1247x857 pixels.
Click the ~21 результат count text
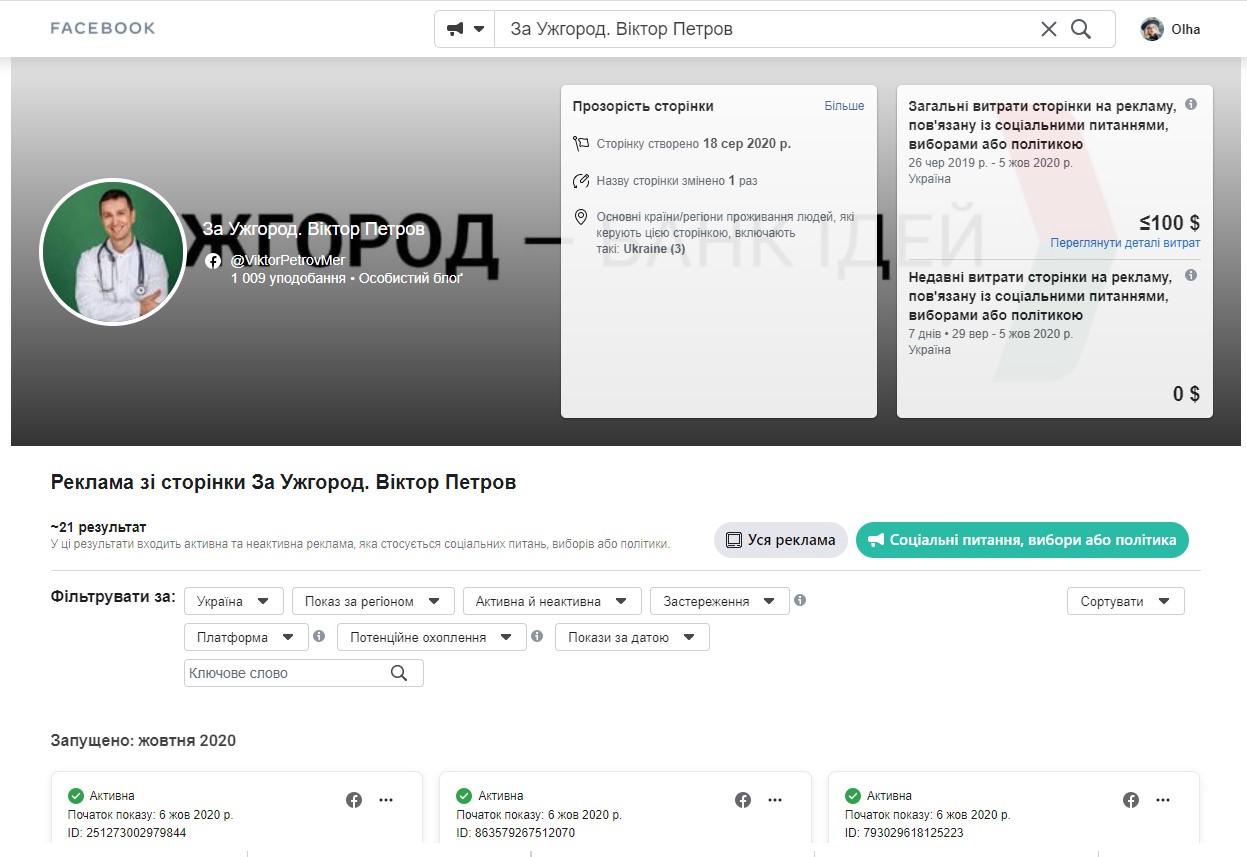pyautogui.click(x=98, y=527)
